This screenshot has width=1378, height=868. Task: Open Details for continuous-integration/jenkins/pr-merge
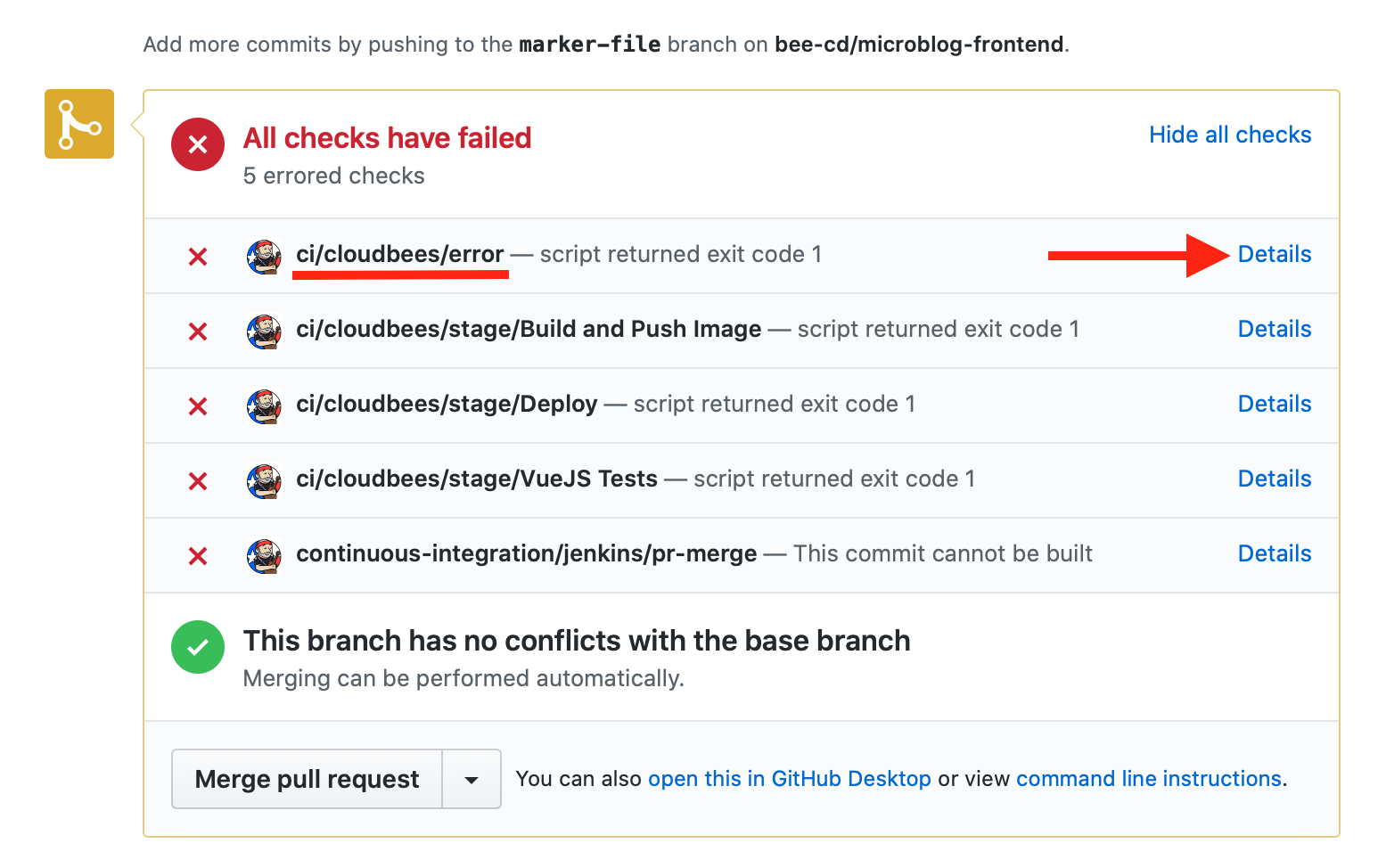tap(1275, 553)
